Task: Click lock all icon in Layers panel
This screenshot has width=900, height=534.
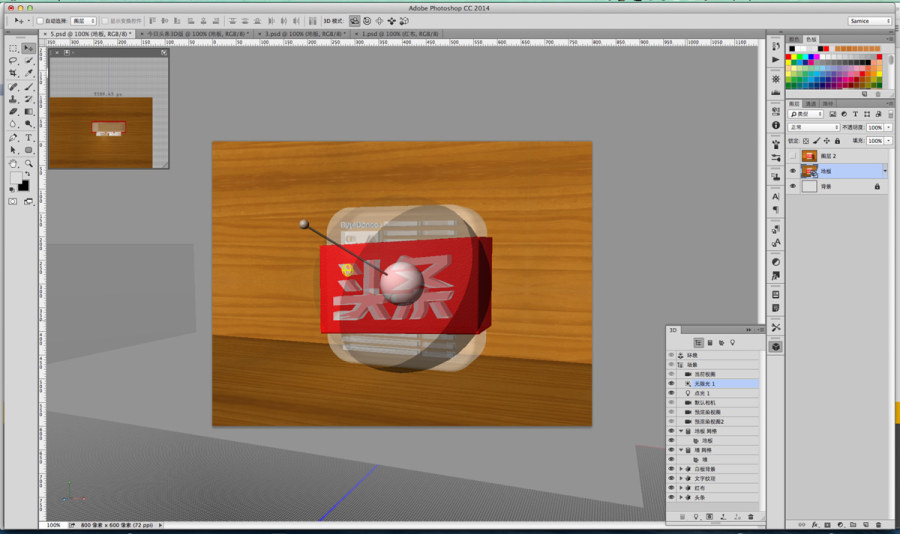Action: click(837, 141)
